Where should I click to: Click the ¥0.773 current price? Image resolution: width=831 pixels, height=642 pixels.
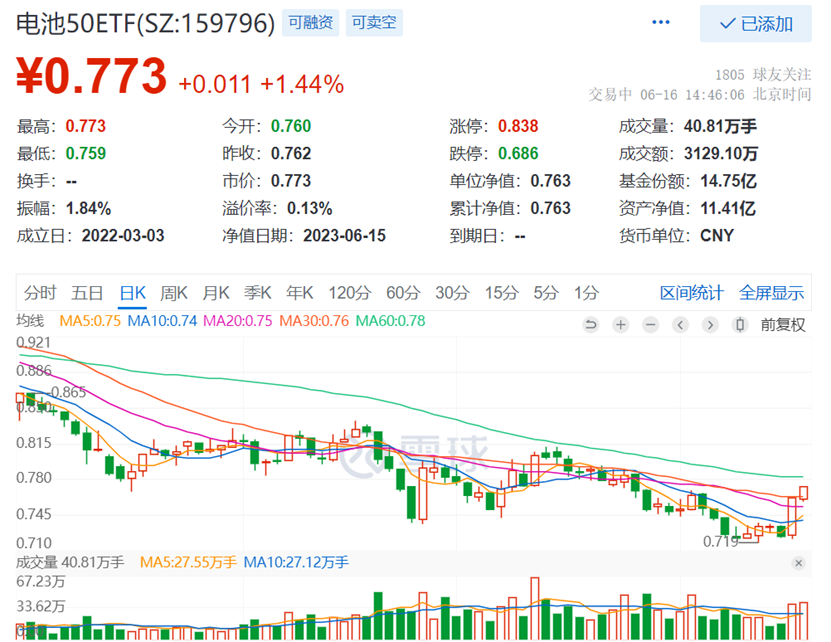92,76
